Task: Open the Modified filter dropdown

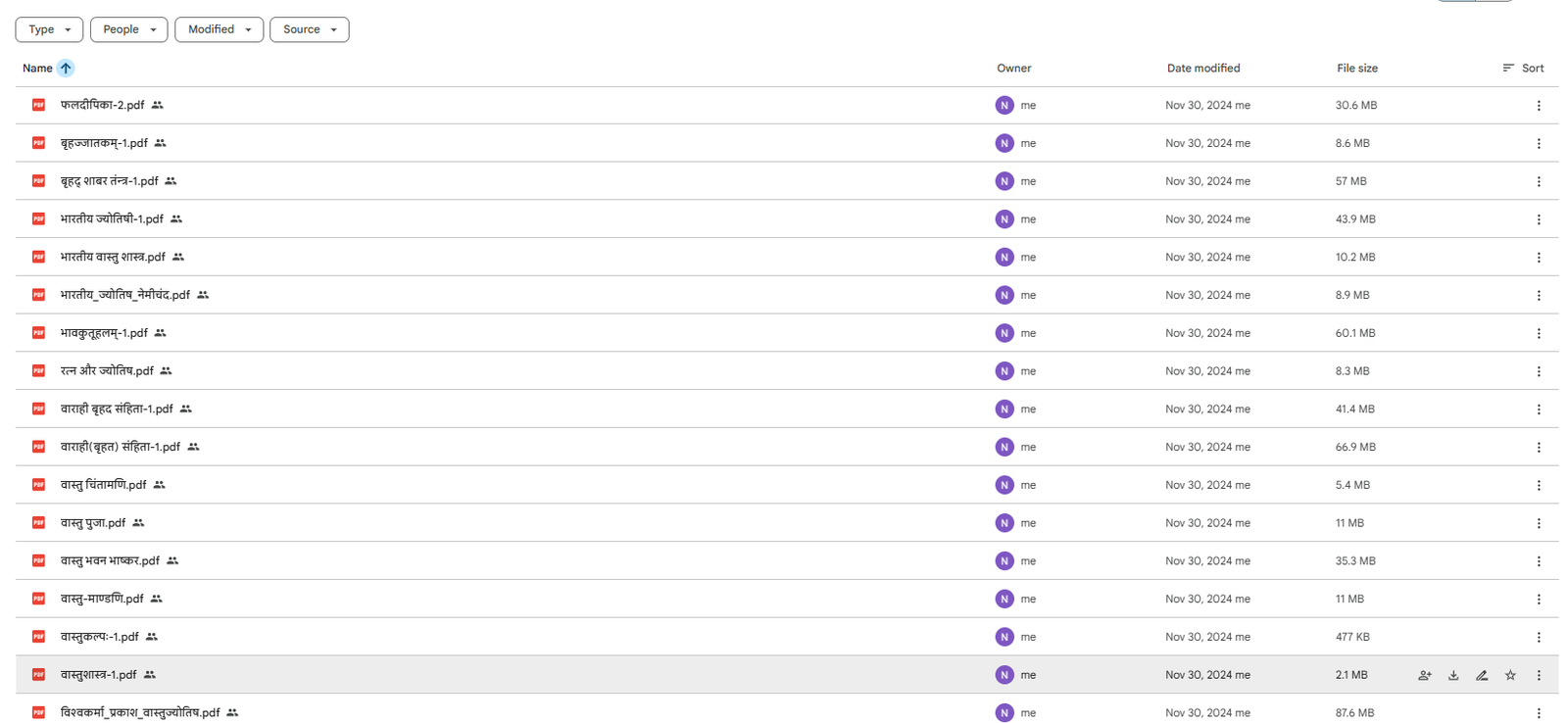Action: [219, 29]
